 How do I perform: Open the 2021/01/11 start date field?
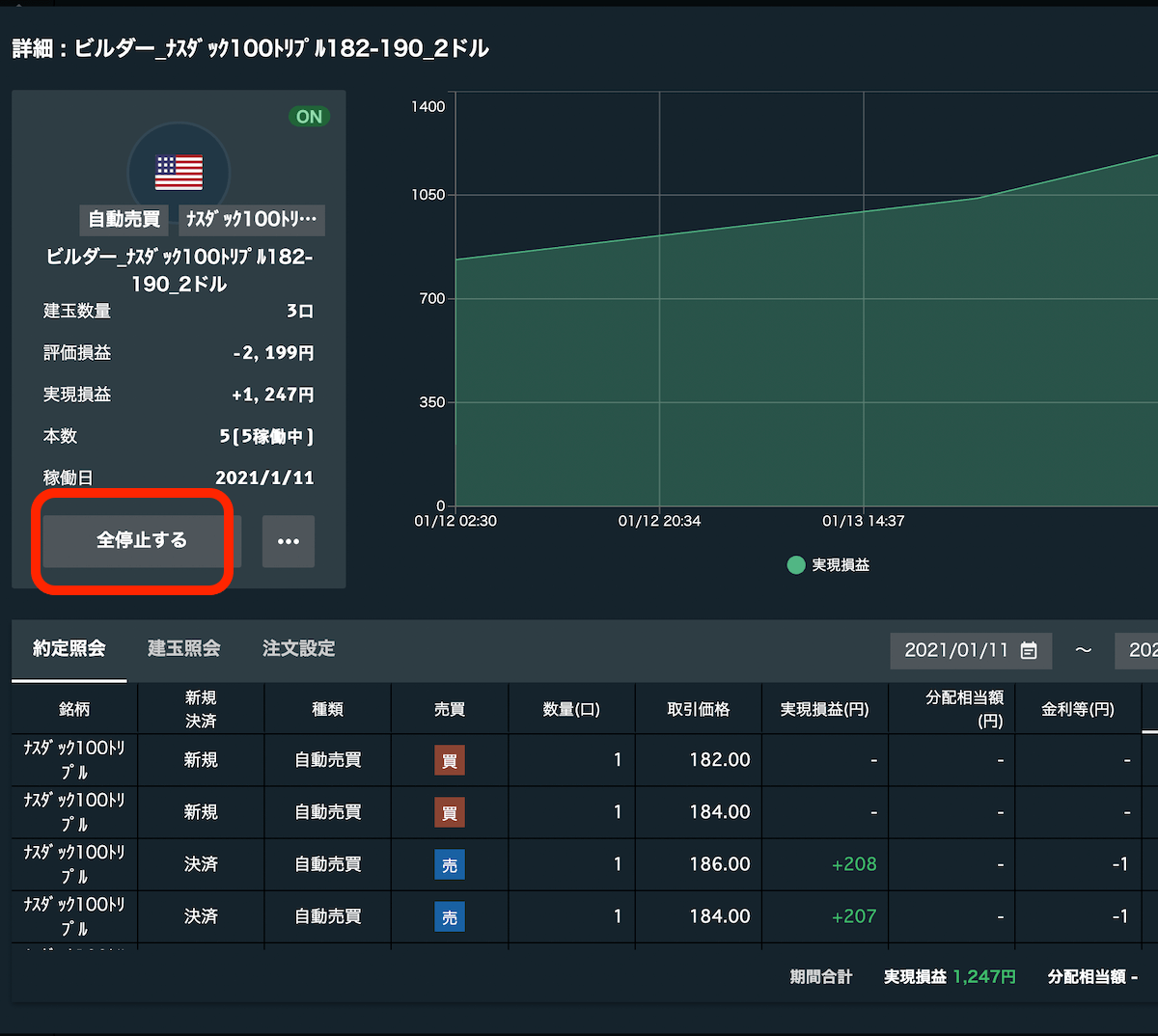pos(971,650)
